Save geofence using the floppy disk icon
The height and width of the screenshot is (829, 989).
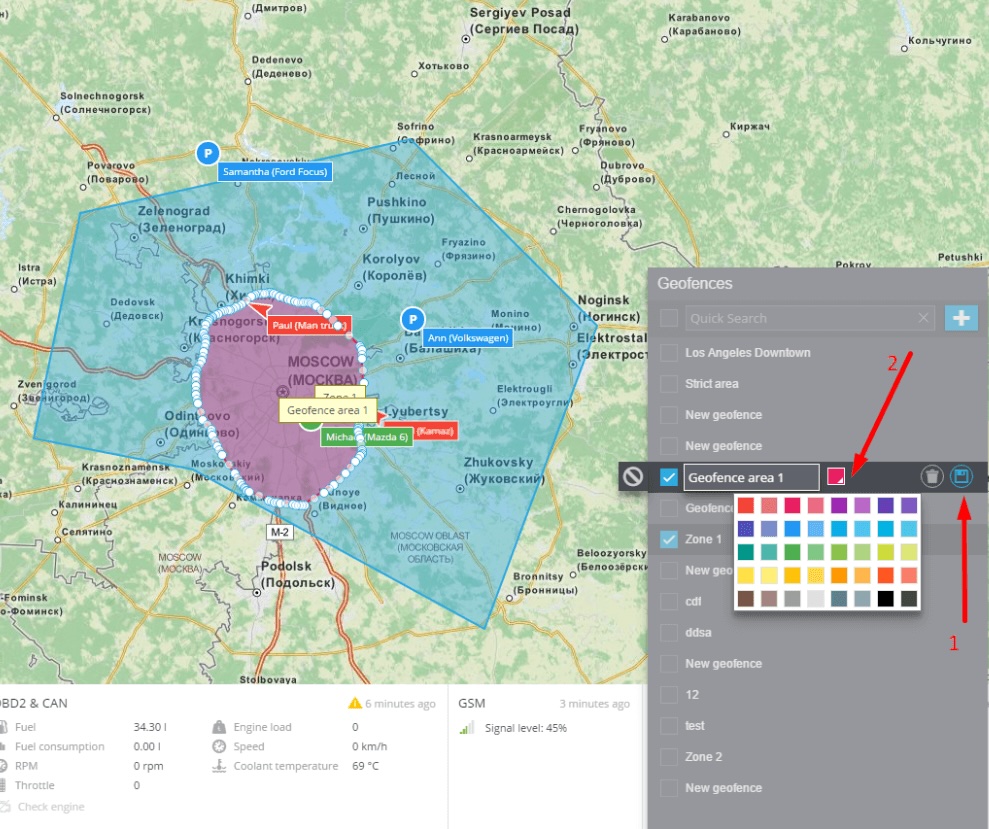tap(961, 477)
